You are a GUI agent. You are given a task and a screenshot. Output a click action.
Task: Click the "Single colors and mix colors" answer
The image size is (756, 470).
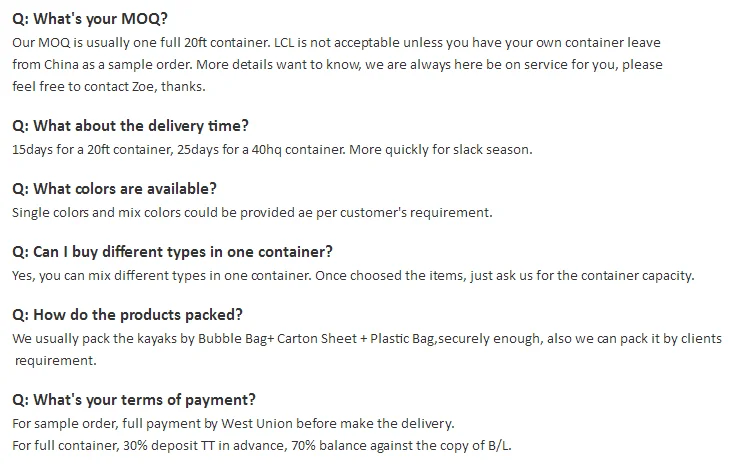(252, 212)
